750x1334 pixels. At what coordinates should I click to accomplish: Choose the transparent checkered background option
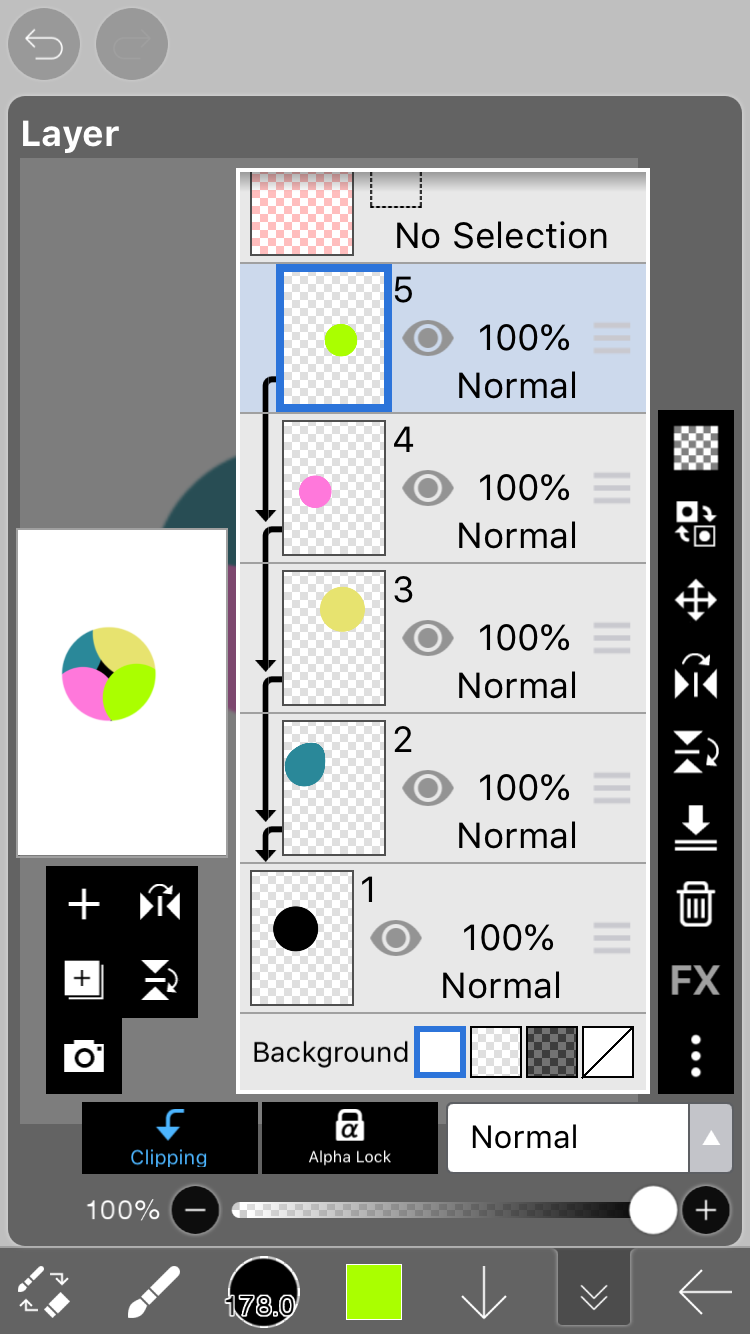tap(496, 1052)
